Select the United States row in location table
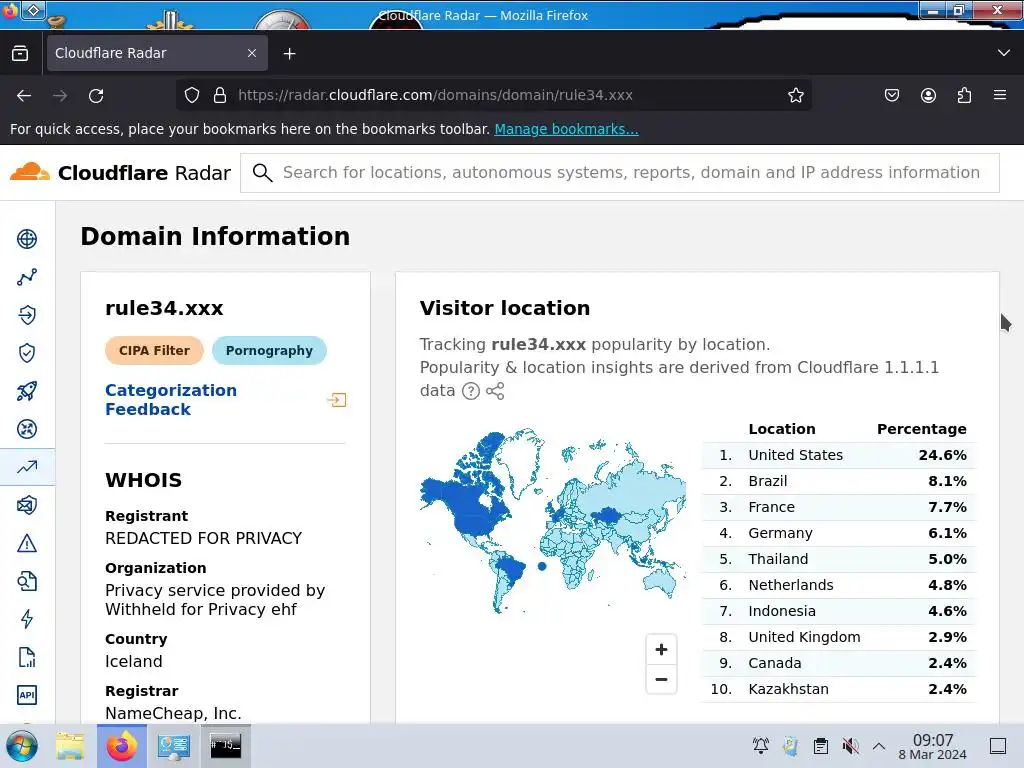Viewport: 1024px width, 768px height. pos(839,455)
